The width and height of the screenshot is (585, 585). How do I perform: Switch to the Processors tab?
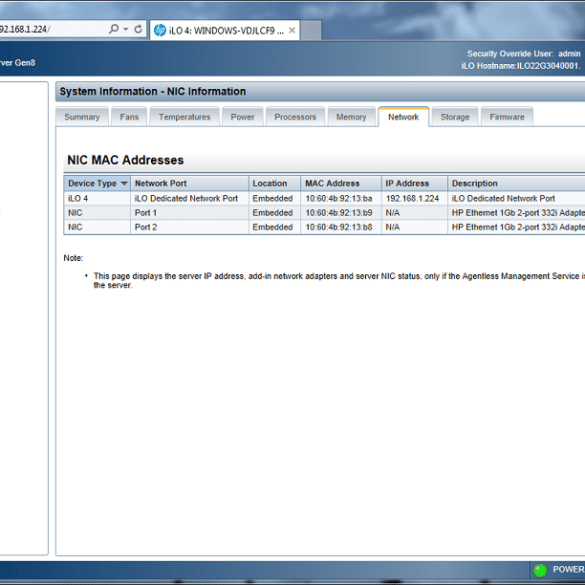tap(295, 117)
